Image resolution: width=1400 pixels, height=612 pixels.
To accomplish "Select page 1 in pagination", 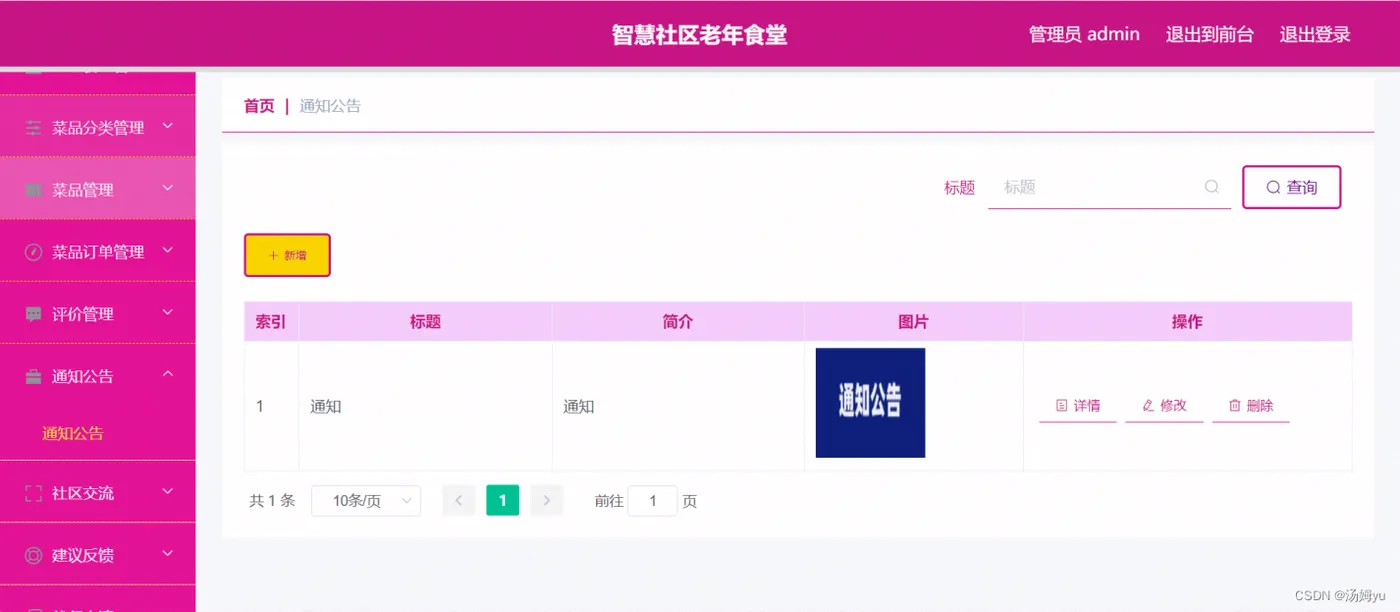I will (x=503, y=501).
